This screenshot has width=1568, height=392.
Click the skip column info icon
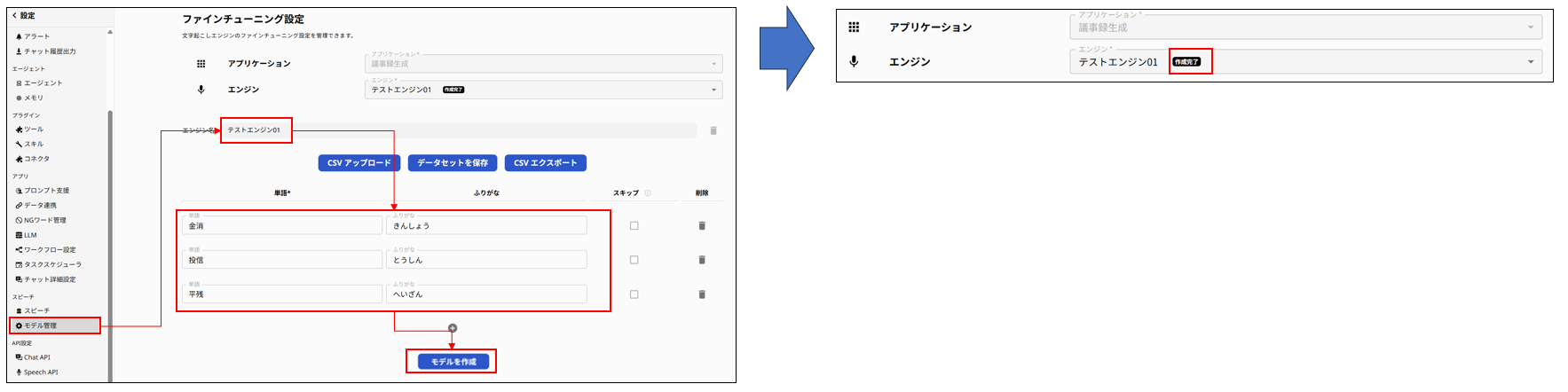tap(648, 193)
